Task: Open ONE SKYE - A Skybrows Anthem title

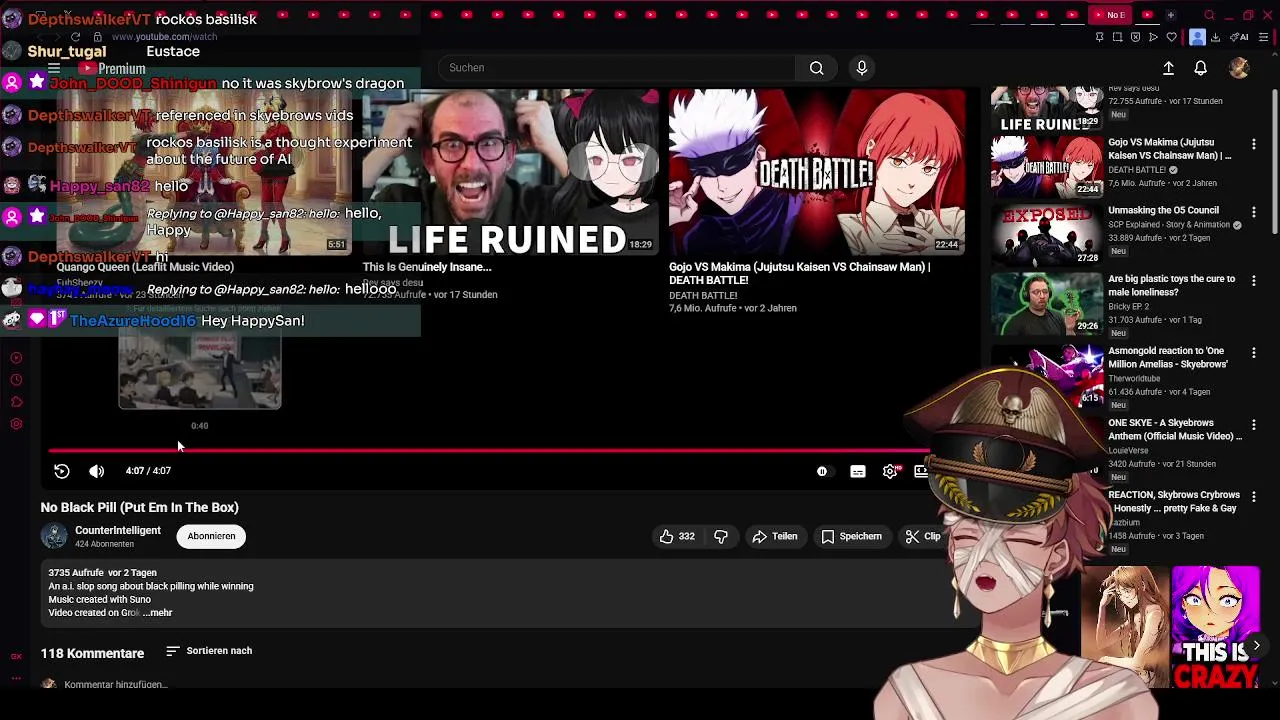Action: click(x=1175, y=430)
